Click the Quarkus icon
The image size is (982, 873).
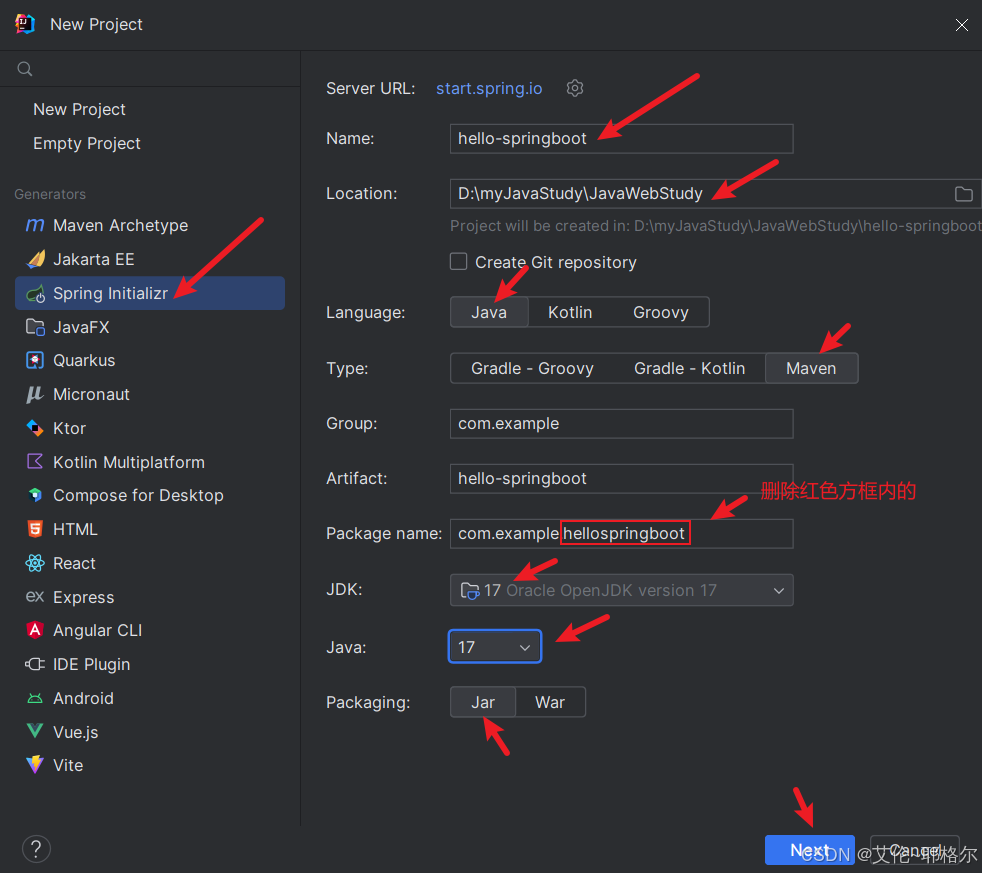35,360
